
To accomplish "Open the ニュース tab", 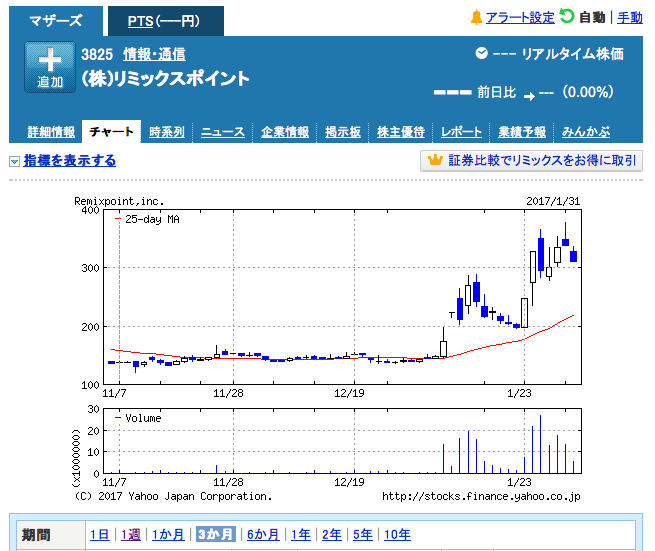I will click(x=223, y=132).
